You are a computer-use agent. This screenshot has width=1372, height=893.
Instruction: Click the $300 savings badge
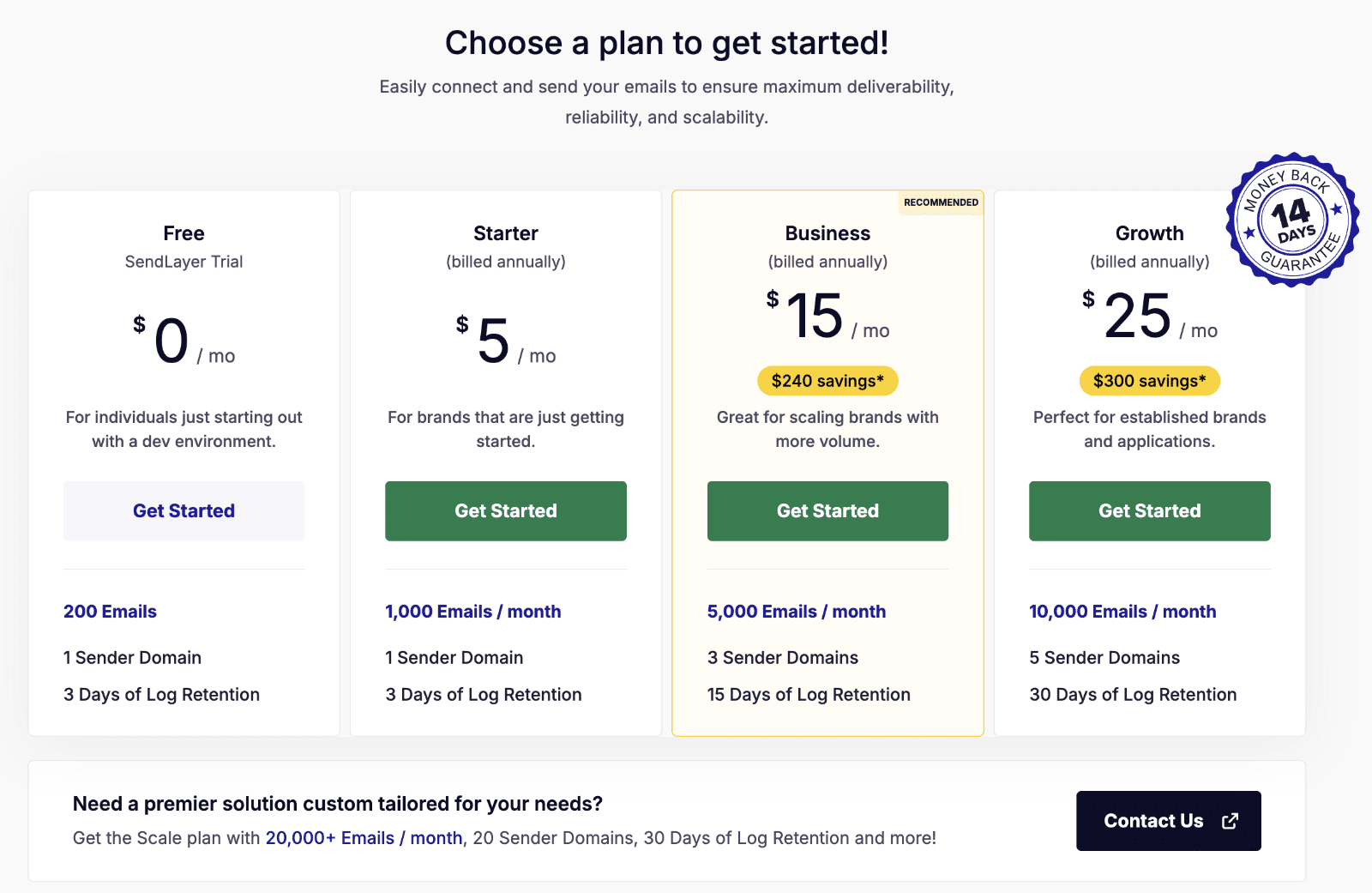pyautogui.click(x=1149, y=381)
